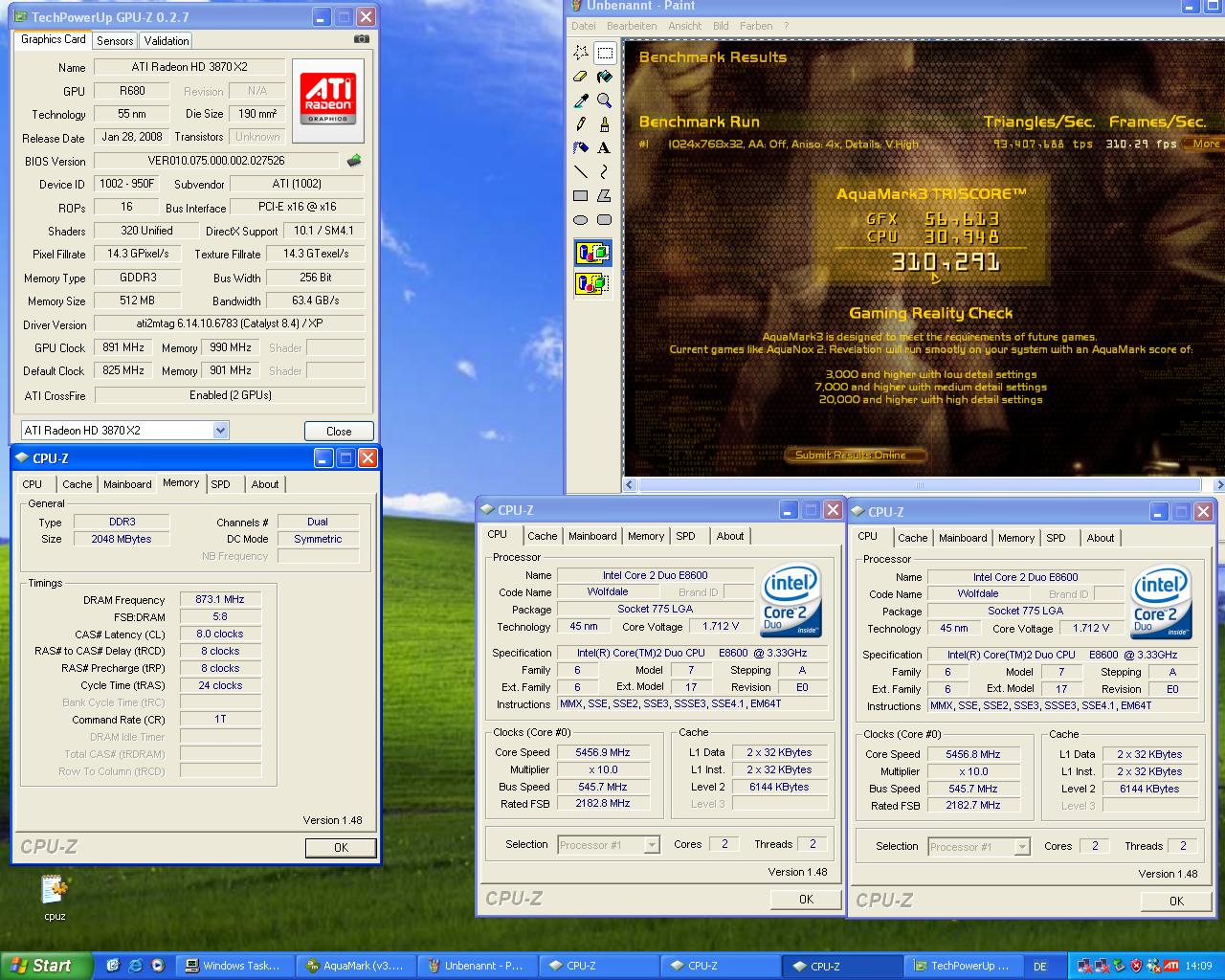Open the Ansicht menu in Paint
This screenshot has height=980, width=1225.
685,26
